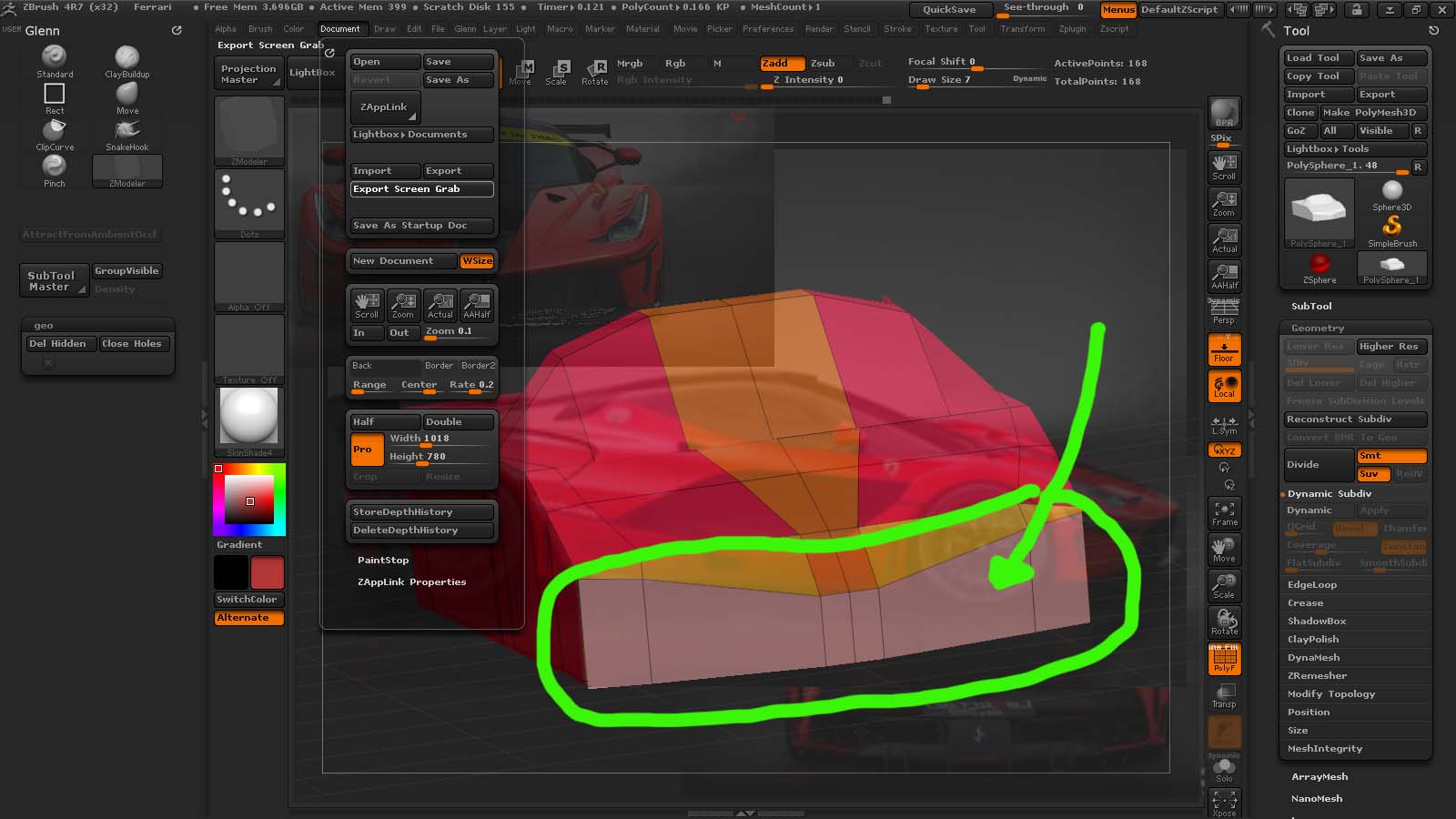Select the Pinch brush
The image size is (1456, 819).
(55, 170)
